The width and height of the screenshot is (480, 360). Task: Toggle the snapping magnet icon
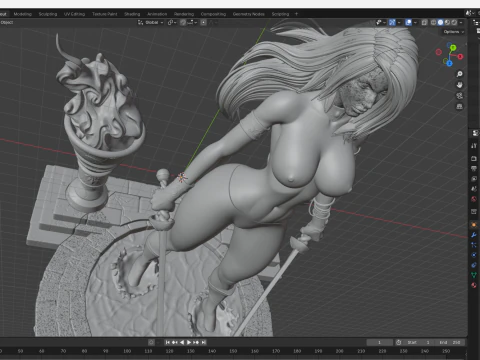(183, 22)
